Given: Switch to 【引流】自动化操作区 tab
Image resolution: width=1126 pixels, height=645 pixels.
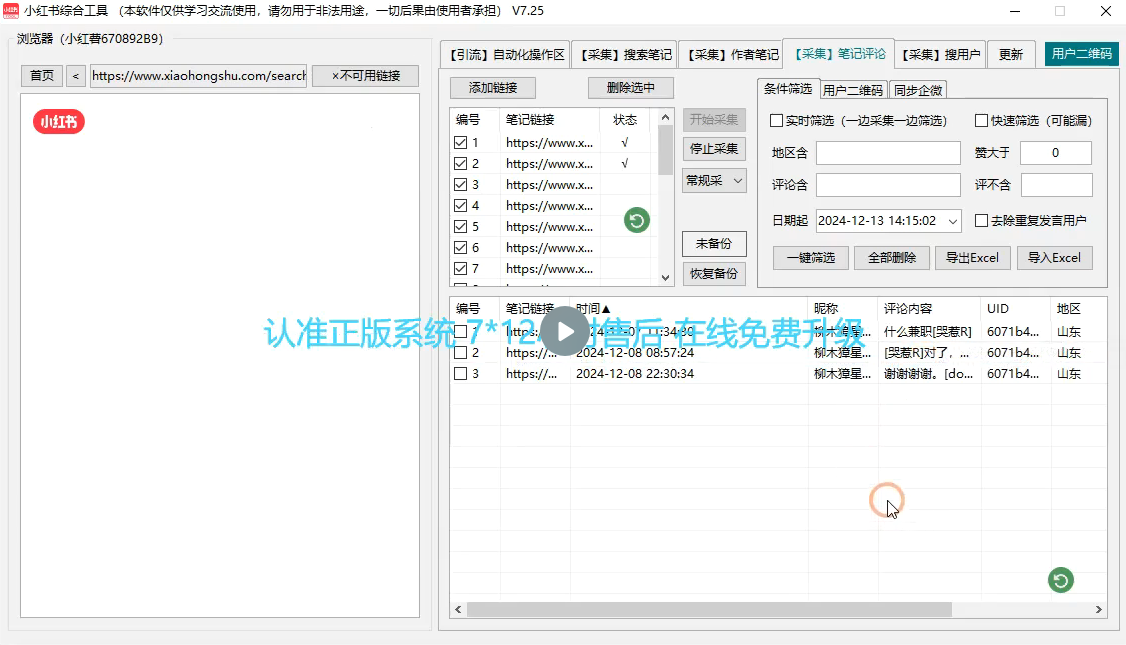Looking at the screenshot, I should (x=506, y=55).
